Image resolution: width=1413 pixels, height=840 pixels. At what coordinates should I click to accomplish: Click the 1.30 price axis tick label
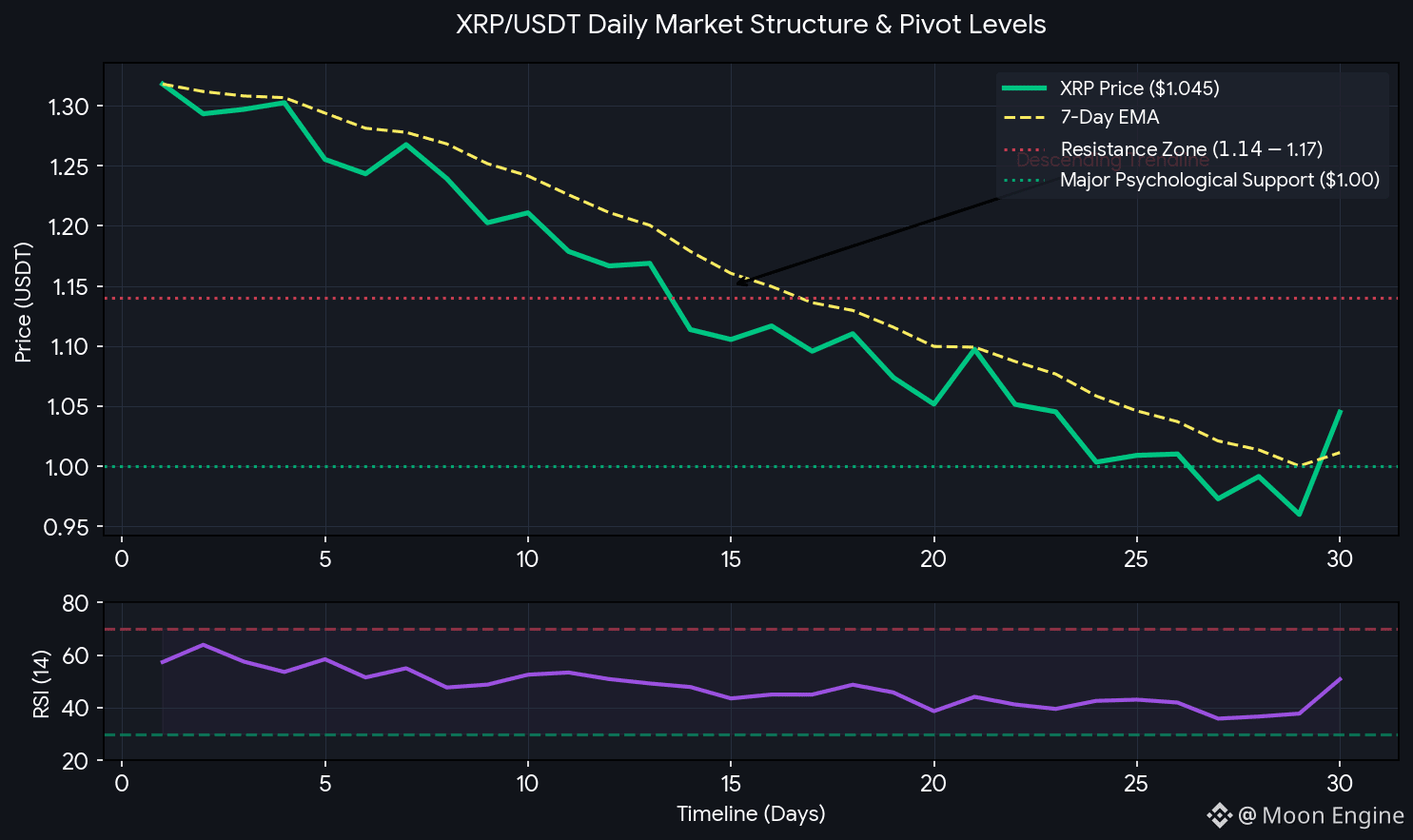click(x=69, y=107)
